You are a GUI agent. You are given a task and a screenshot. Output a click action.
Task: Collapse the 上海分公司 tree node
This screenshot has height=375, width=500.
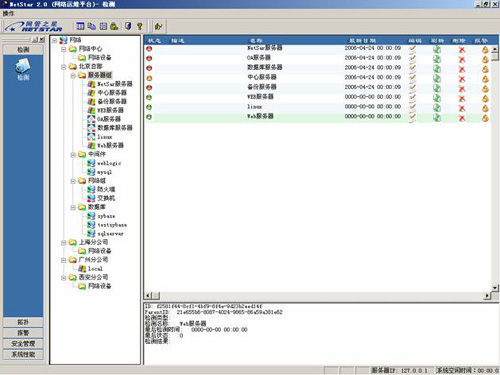coord(63,243)
